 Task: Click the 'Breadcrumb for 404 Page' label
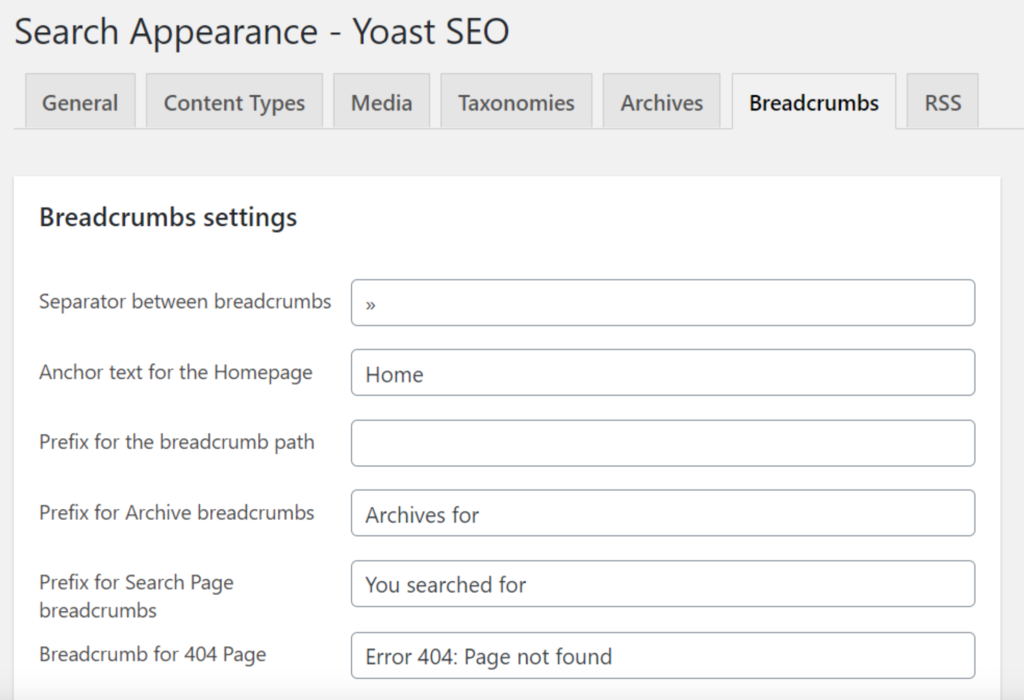pyautogui.click(x=153, y=655)
